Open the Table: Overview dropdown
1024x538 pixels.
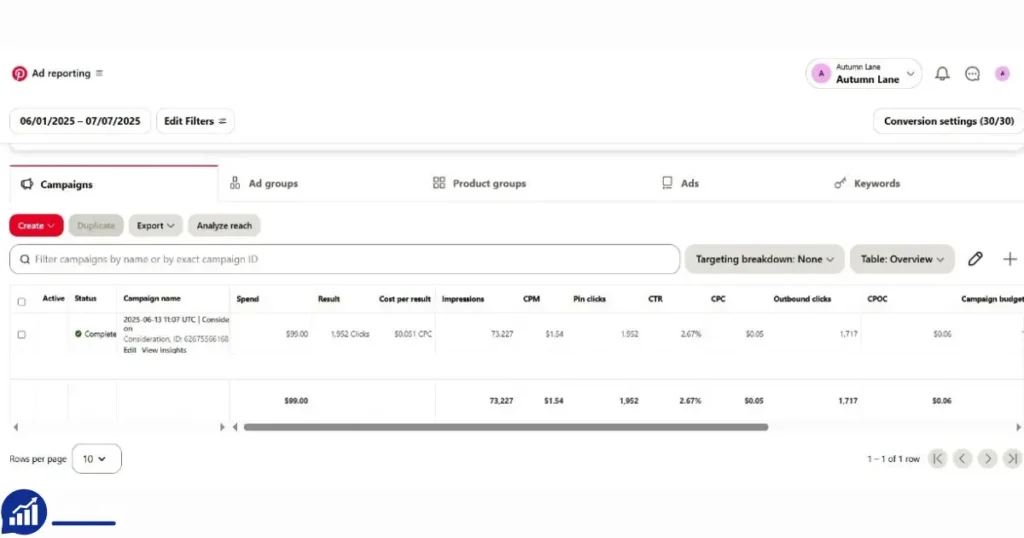tap(902, 259)
